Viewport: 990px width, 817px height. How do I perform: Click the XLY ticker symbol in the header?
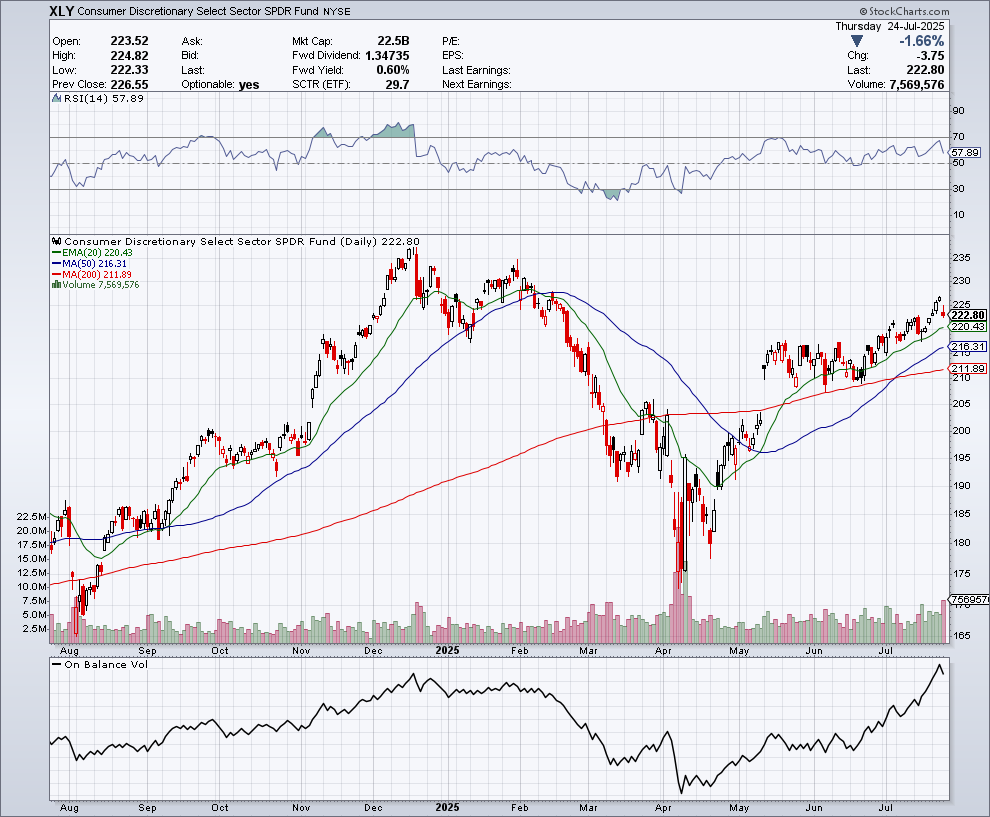[x=62, y=11]
